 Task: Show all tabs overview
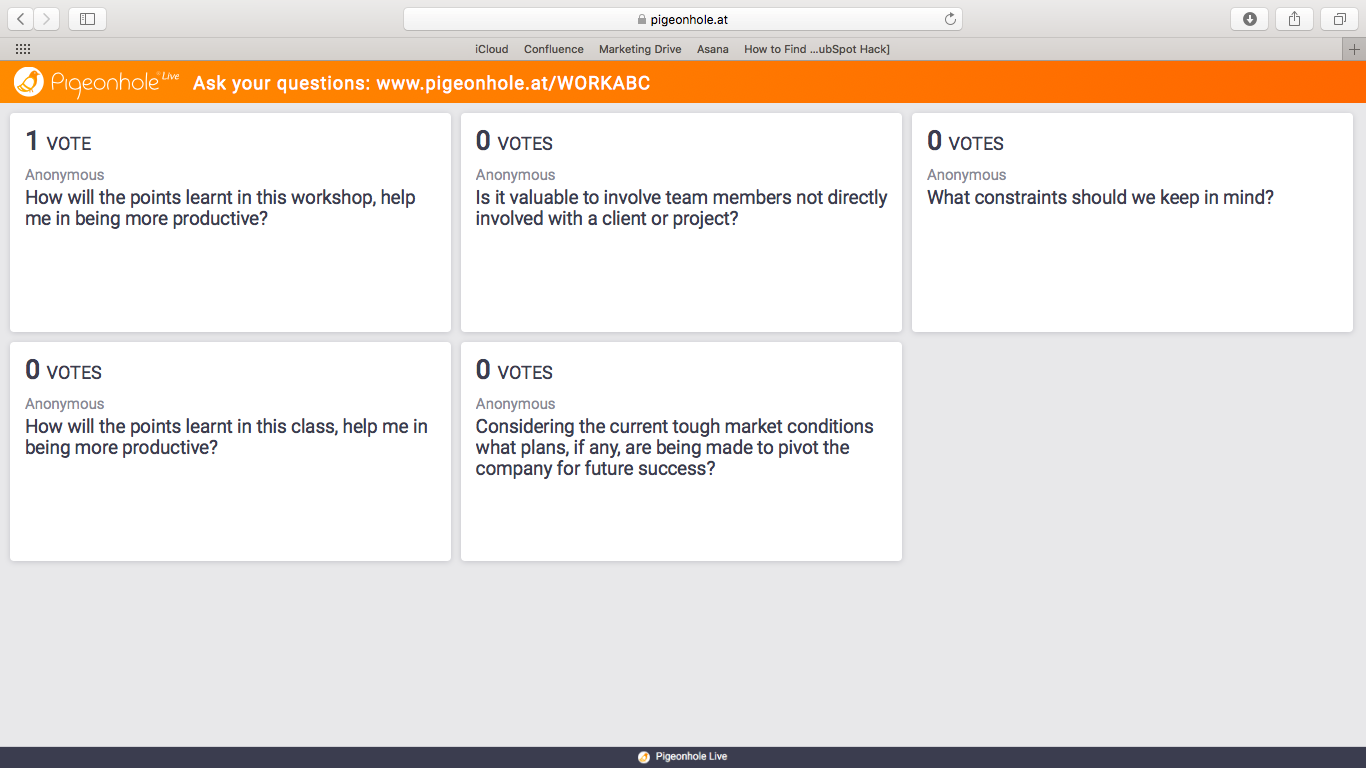pyautogui.click(x=1339, y=19)
